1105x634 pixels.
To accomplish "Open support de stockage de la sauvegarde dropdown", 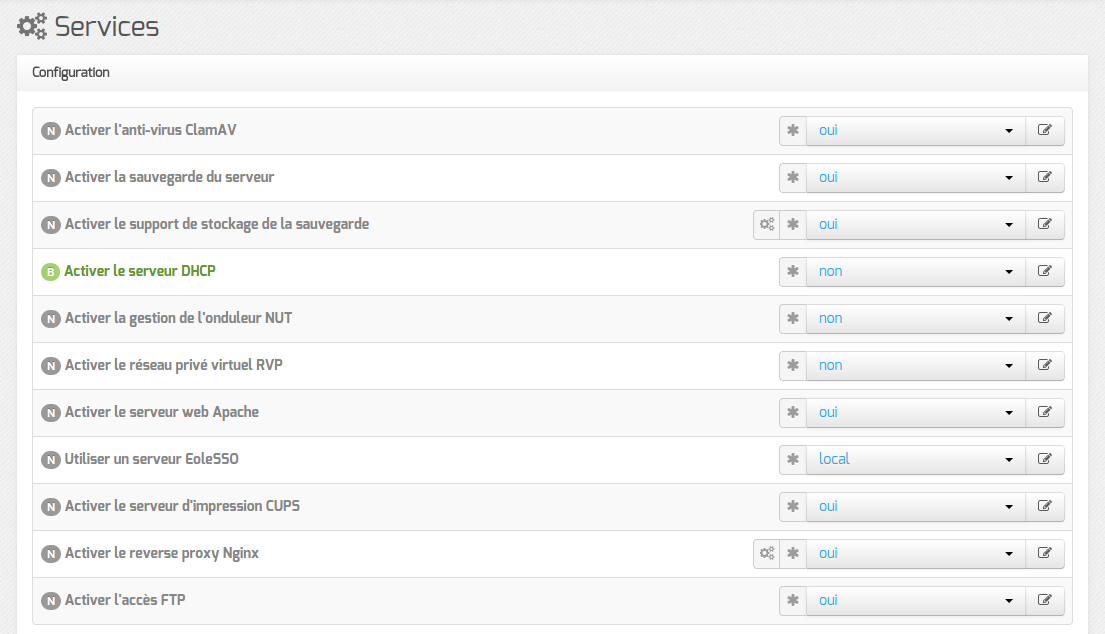I will (x=915, y=225).
